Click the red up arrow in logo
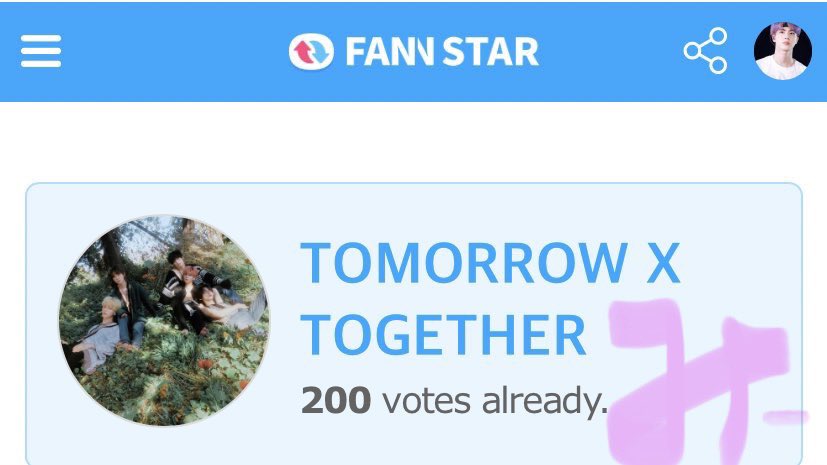This screenshot has height=465, width=827. pyautogui.click(x=304, y=52)
